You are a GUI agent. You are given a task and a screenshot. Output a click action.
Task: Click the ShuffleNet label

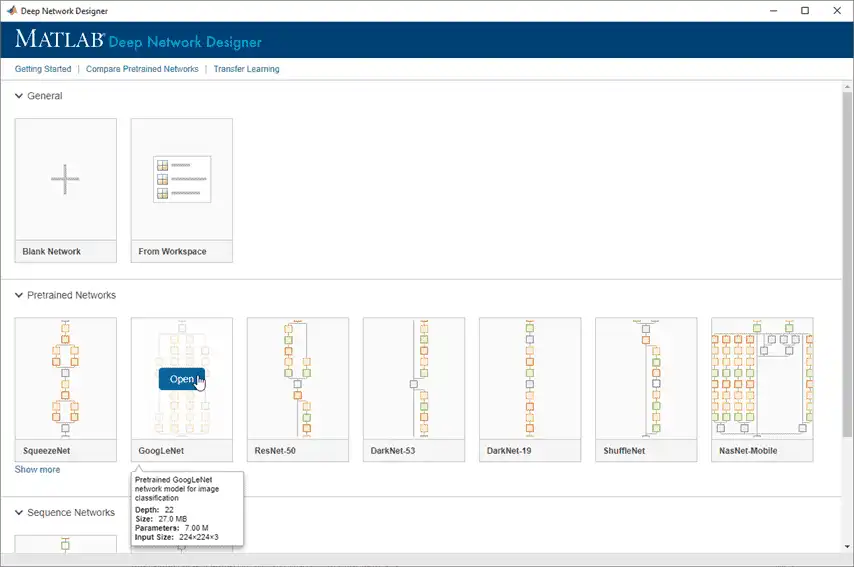tap(624, 451)
